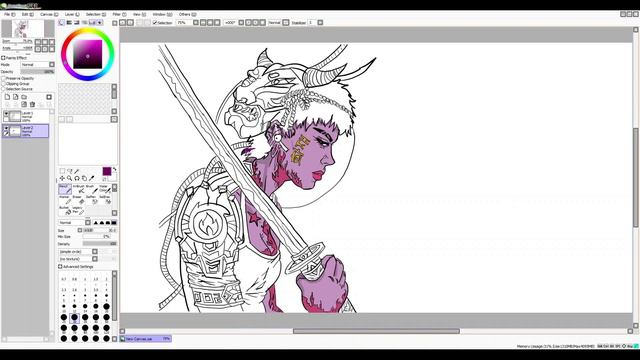Pick the rectangular selection tool
This screenshot has width=640, height=360.
tap(62, 171)
